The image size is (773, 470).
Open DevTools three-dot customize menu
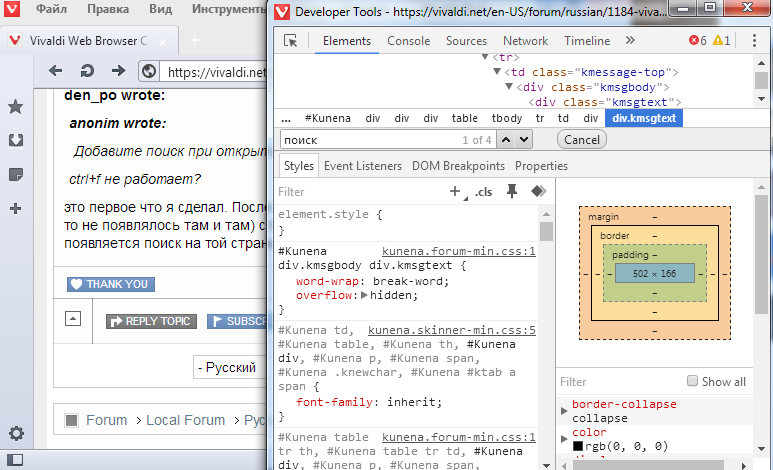tap(754, 40)
